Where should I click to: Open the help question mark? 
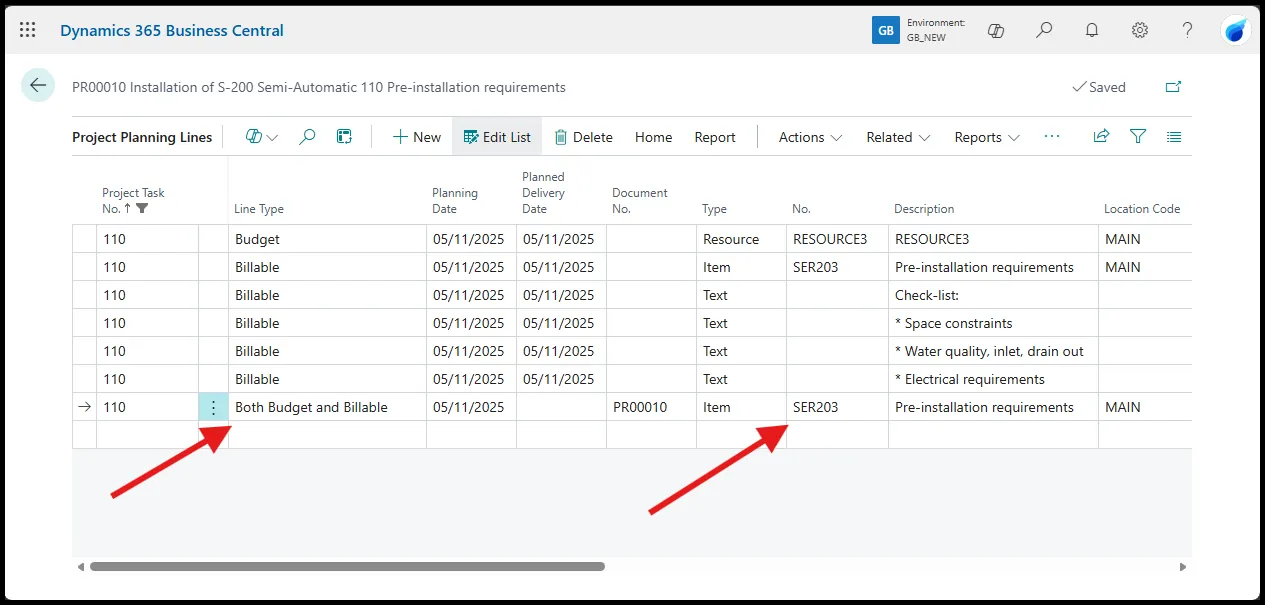[1188, 30]
